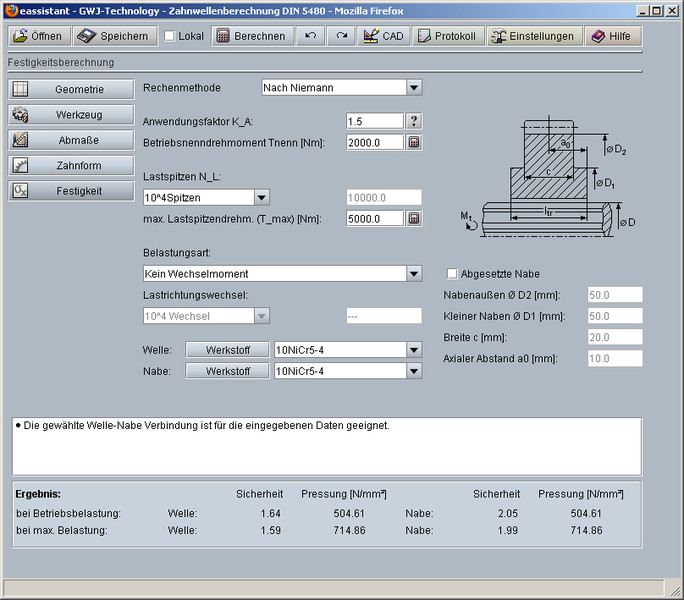
Task: Expand the Lastspitzen N_L dropdown
Action: point(262,198)
